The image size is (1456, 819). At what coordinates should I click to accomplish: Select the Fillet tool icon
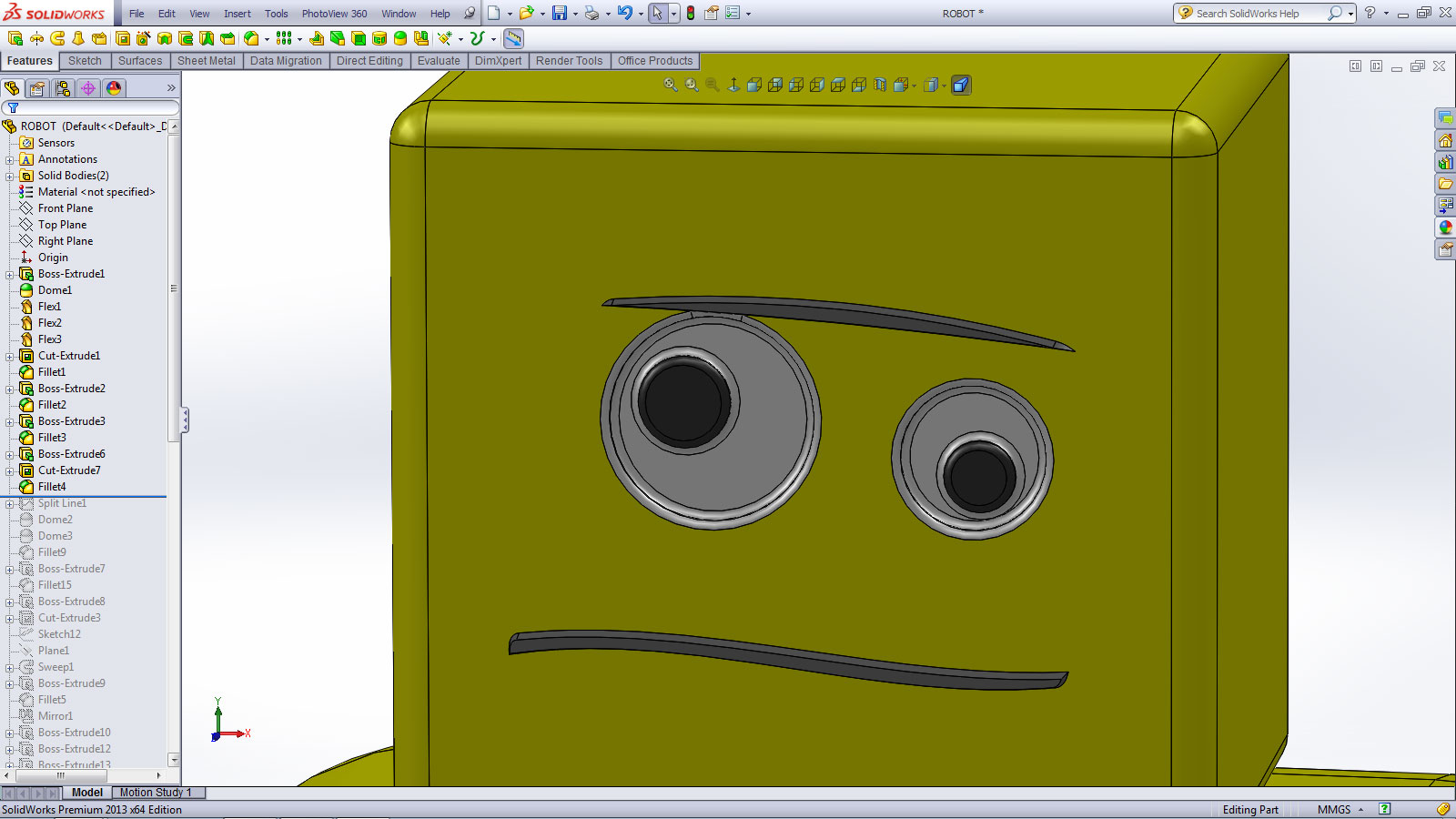click(x=251, y=38)
